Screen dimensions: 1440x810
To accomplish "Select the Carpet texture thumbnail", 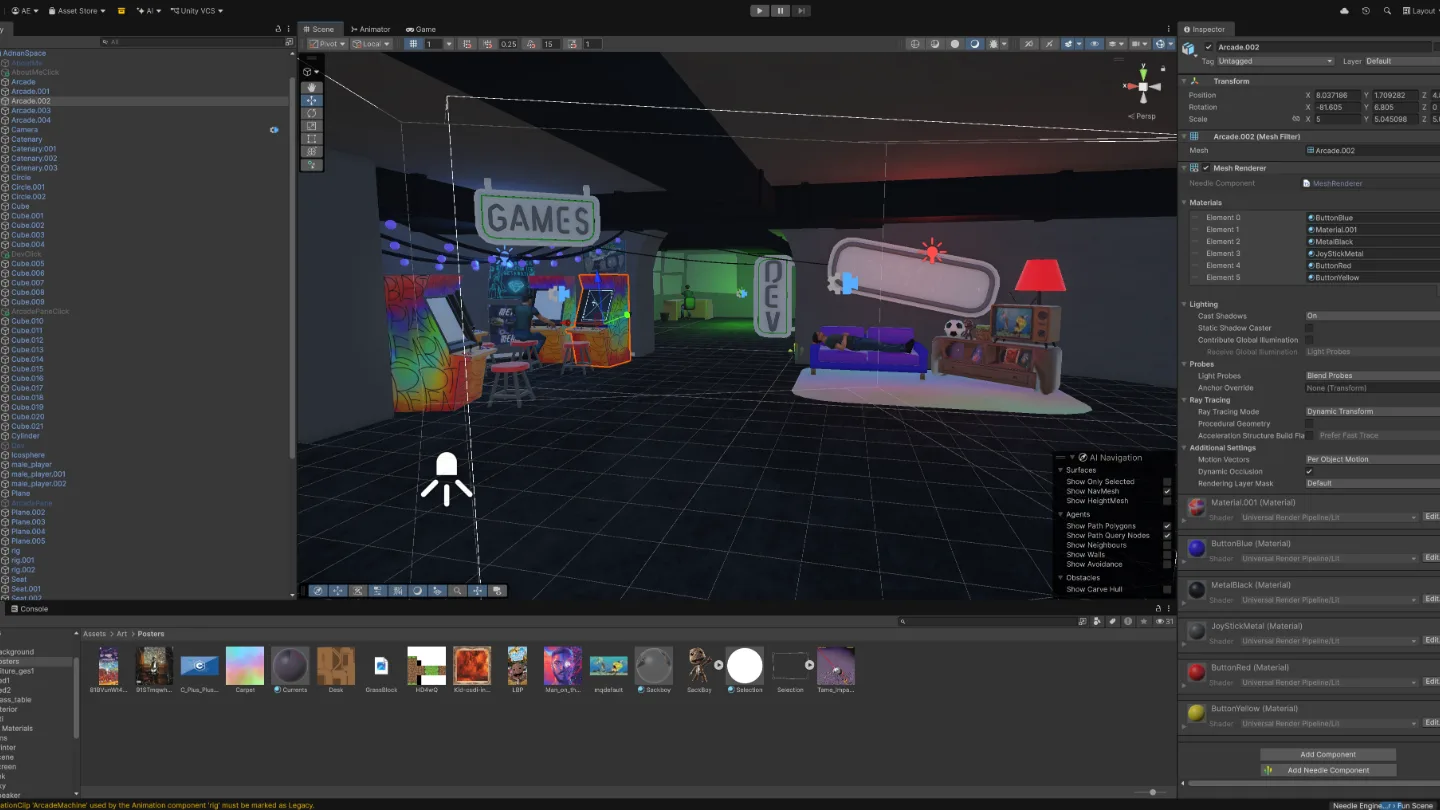I will (245, 666).
